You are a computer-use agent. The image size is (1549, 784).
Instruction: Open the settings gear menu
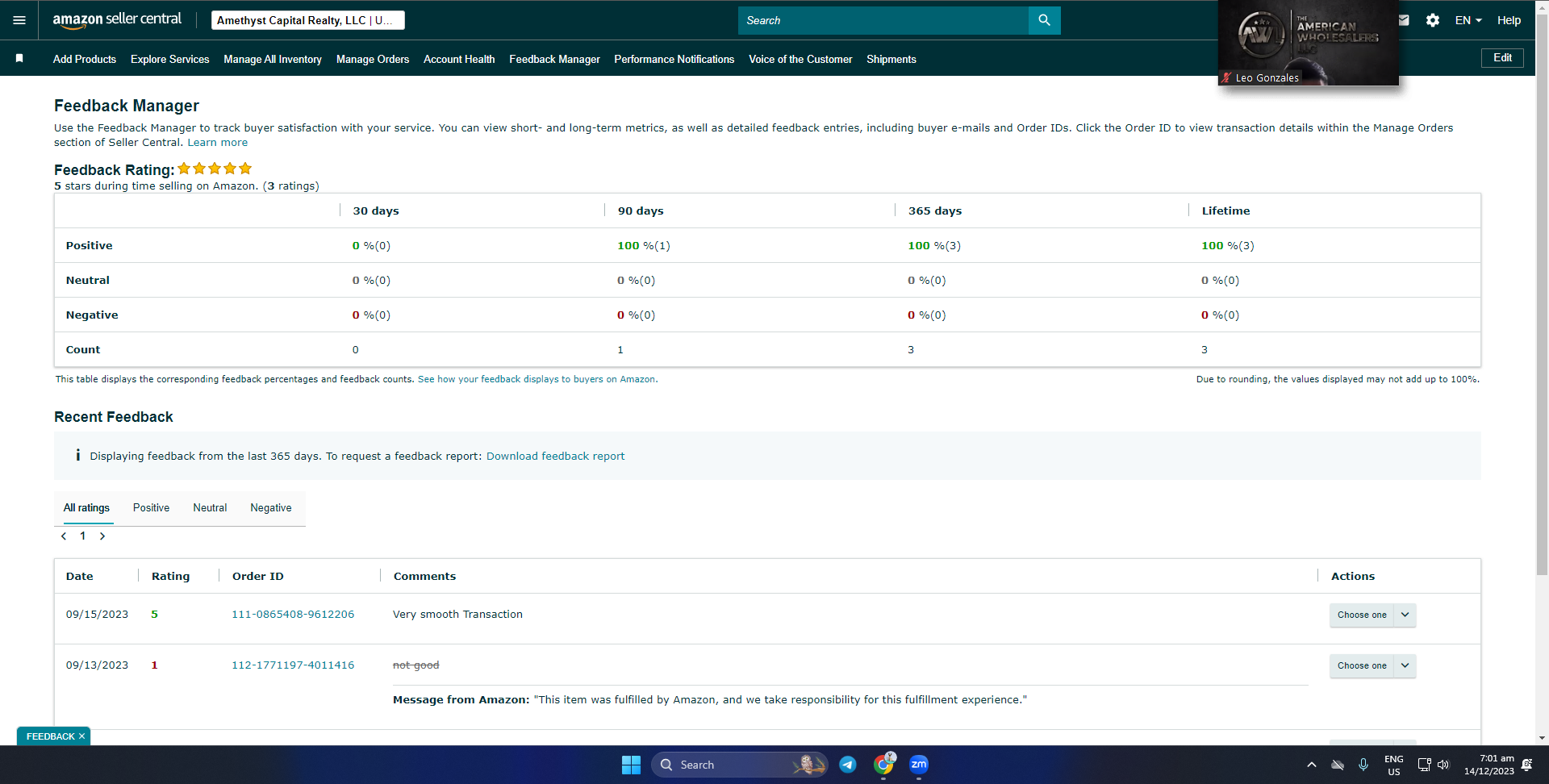[x=1433, y=20]
